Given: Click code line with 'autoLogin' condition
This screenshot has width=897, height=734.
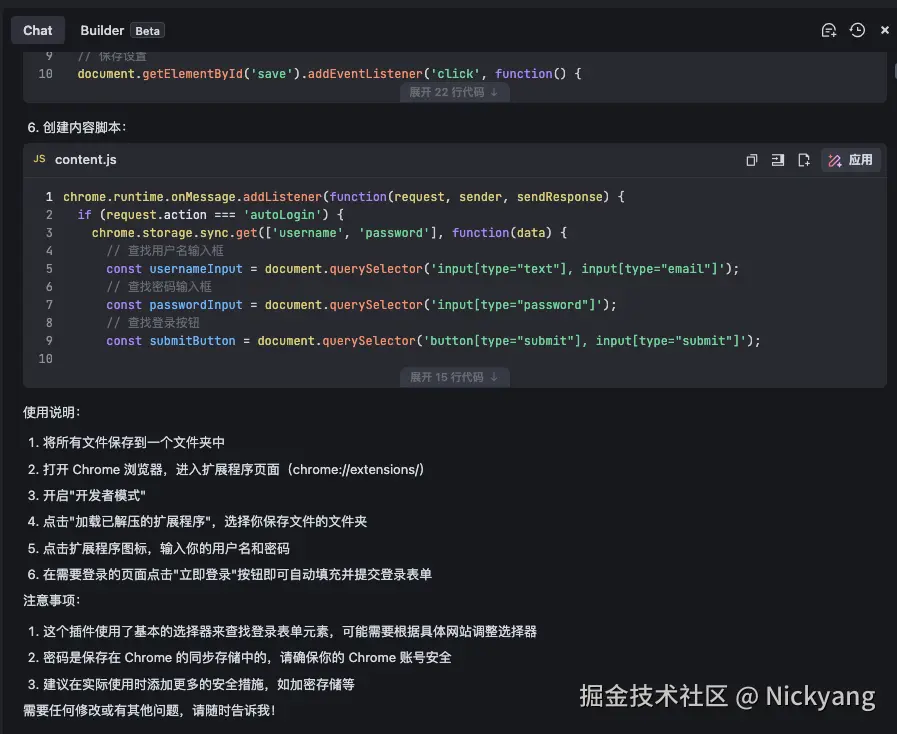Looking at the screenshot, I should pos(211,215).
